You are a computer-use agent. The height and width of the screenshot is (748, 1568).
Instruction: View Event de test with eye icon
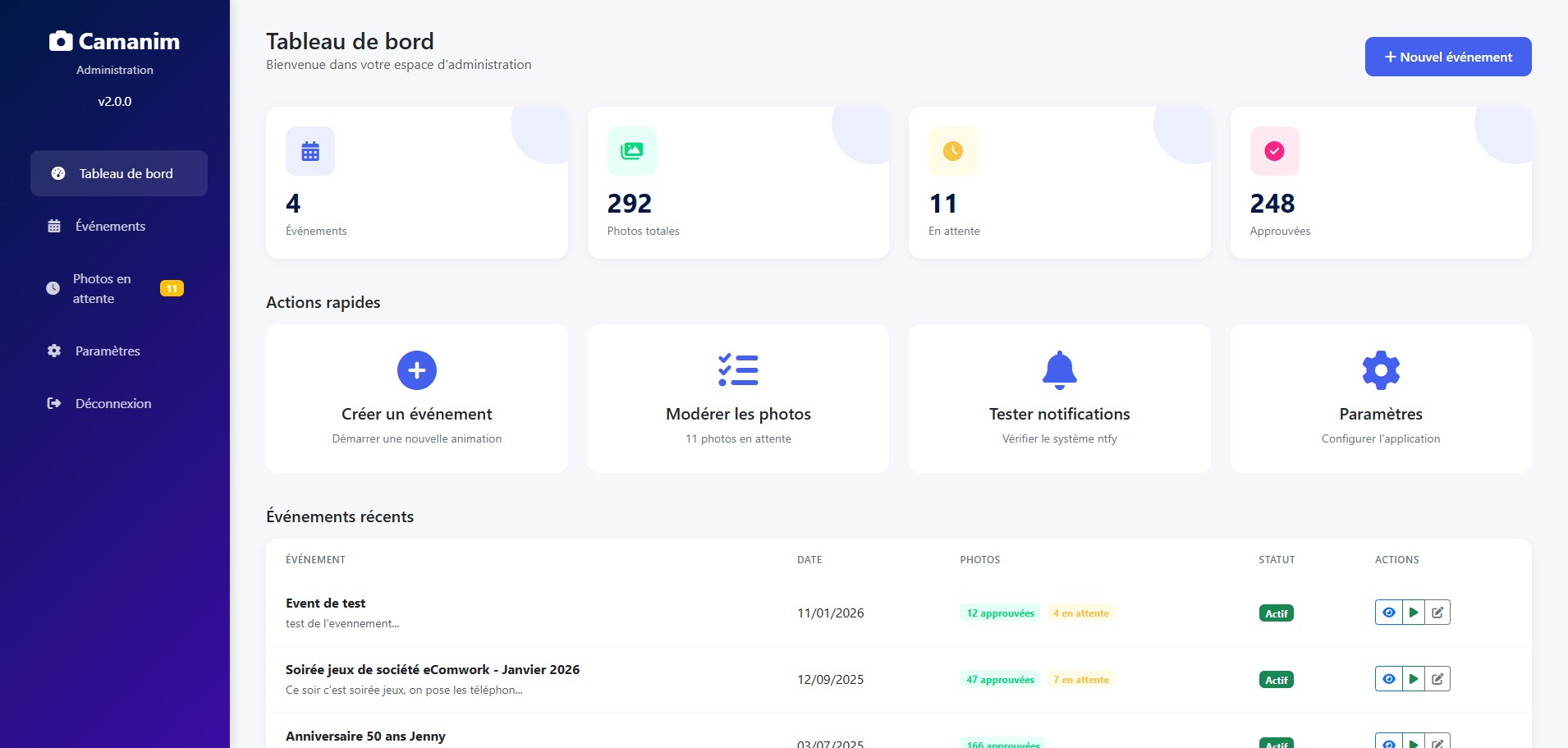tap(1388, 613)
